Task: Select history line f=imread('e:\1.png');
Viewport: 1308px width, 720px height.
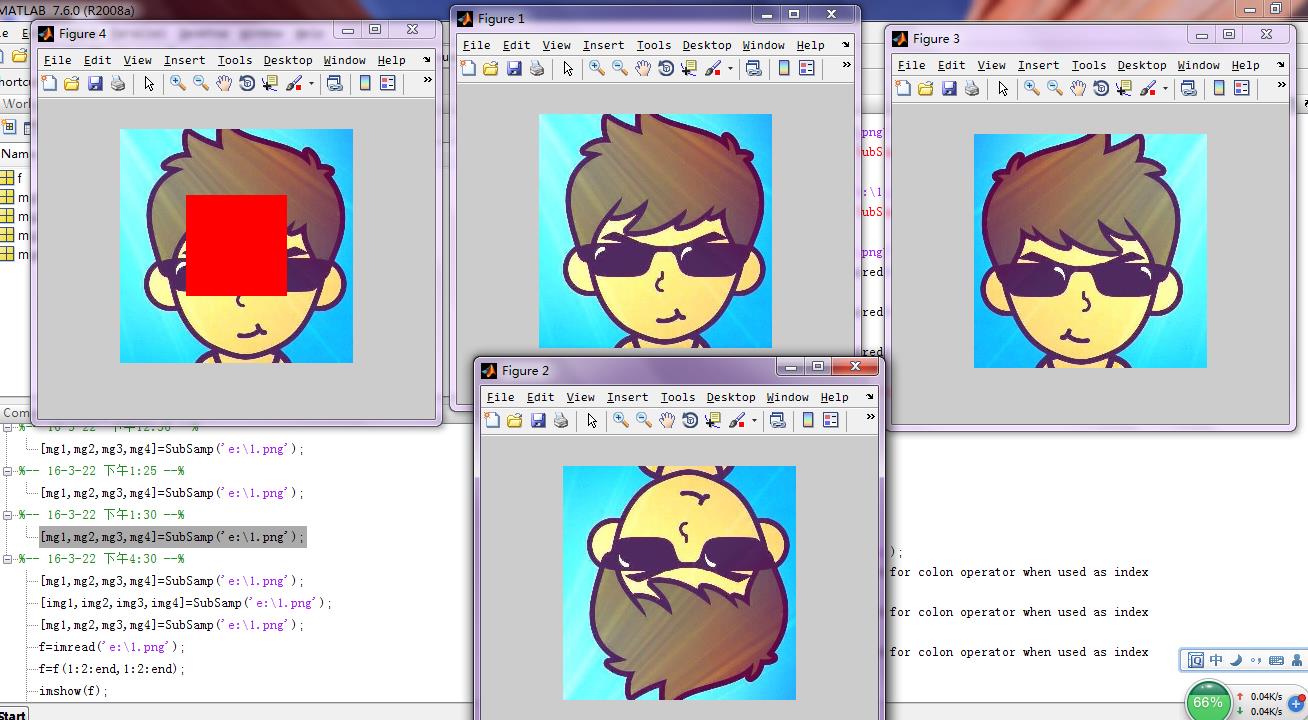Action: (x=112, y=647)
